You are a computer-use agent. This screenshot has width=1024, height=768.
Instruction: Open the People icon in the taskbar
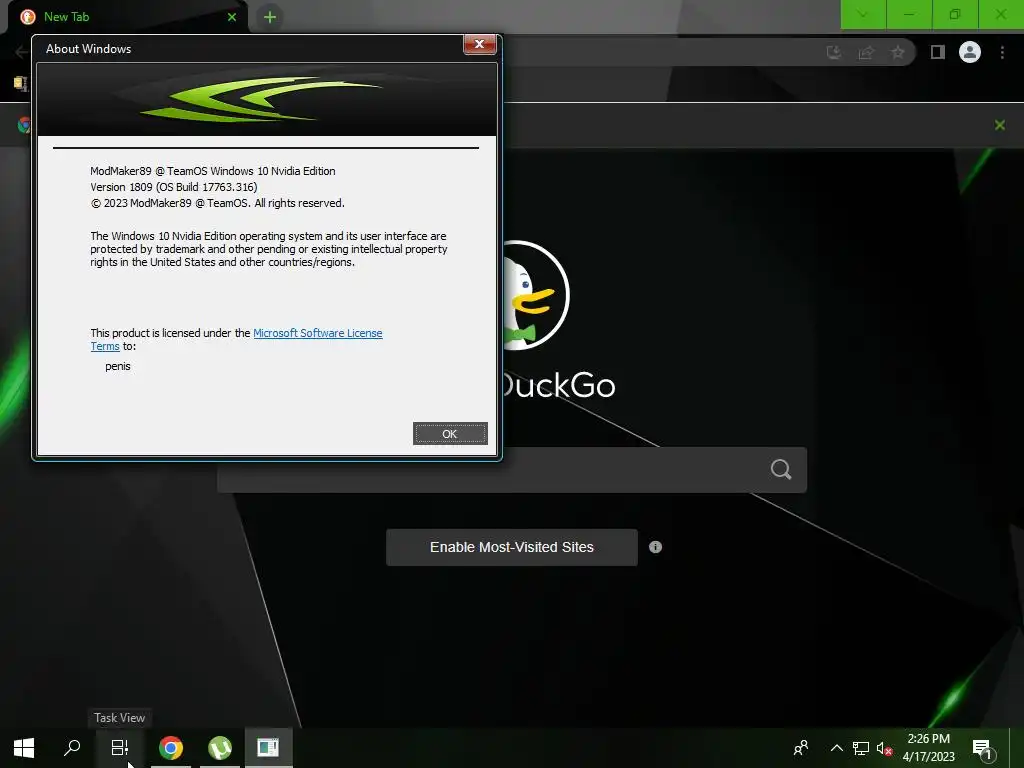801,748
